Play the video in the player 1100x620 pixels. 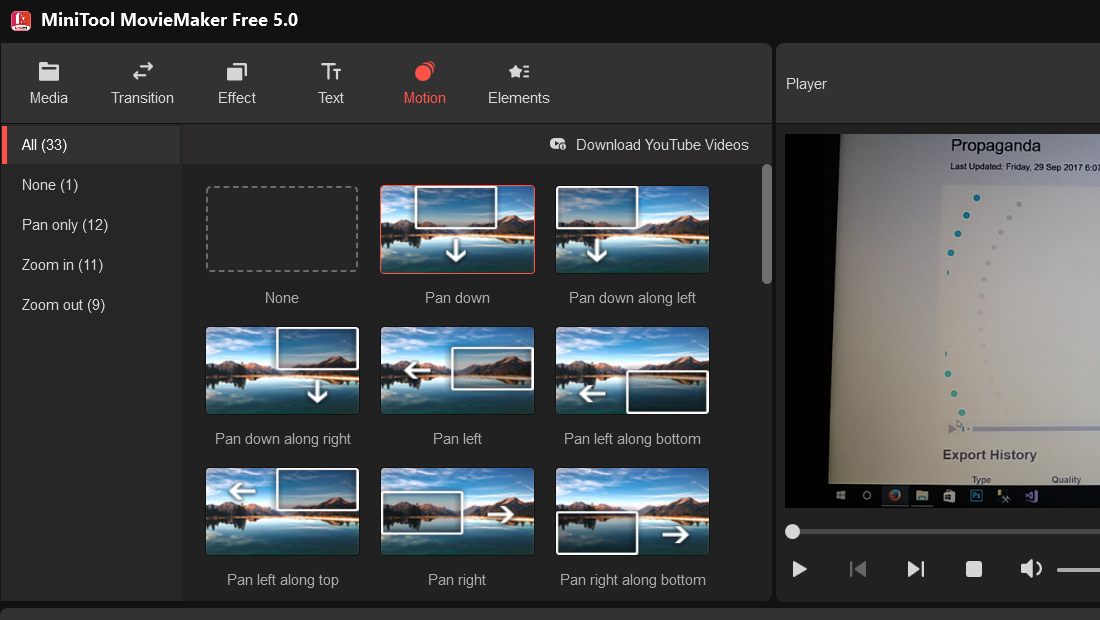pos(799,569)
